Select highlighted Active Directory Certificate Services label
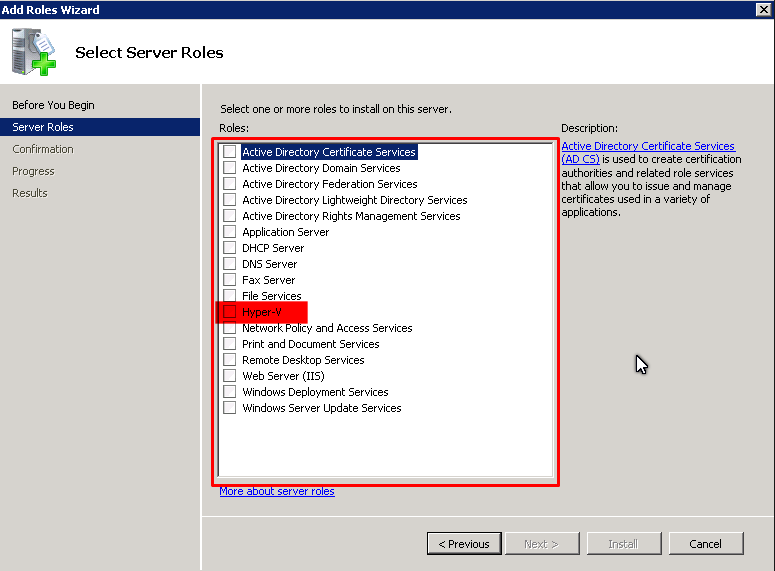 pos(329,152)
